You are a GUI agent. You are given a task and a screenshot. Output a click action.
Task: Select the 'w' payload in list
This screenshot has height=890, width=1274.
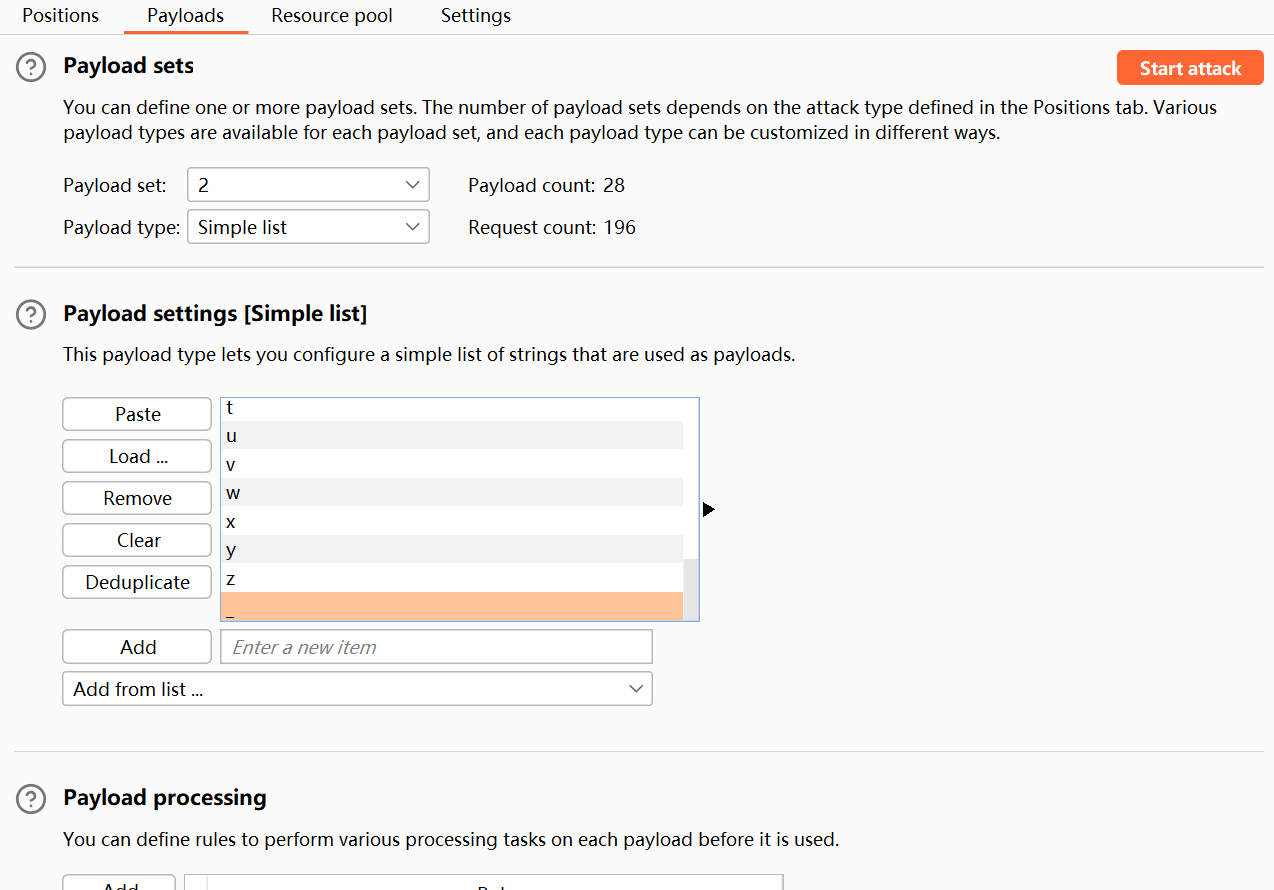450,493
